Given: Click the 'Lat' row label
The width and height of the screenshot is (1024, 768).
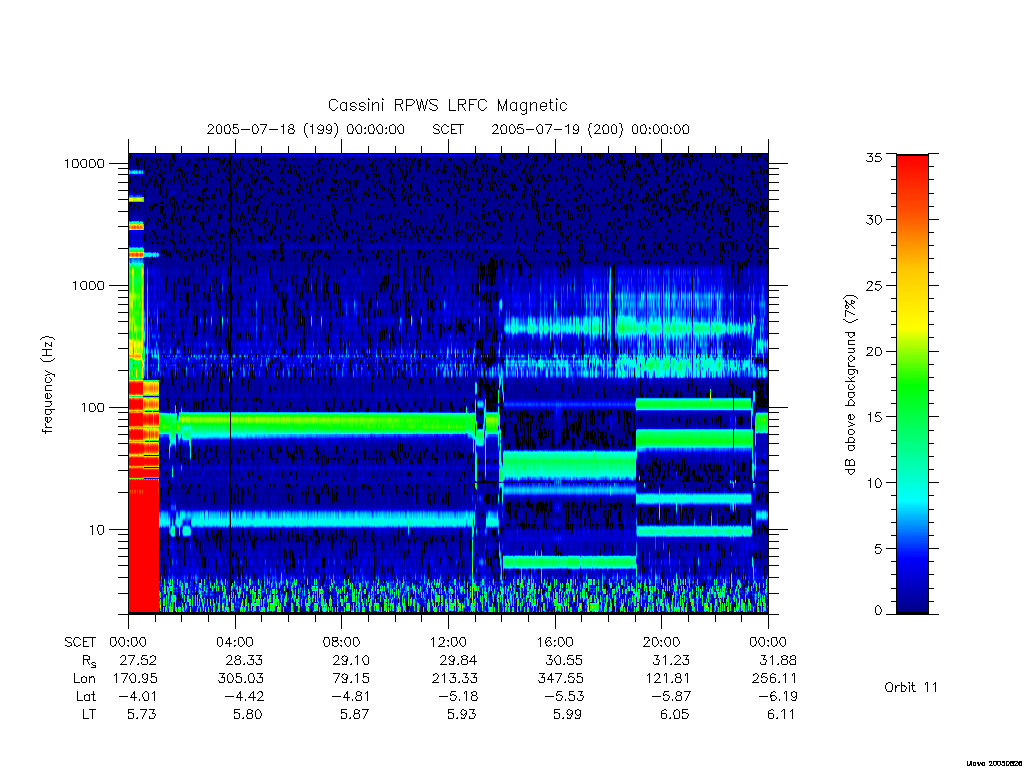Looking at the screenshot, I should tap(86, 697).
